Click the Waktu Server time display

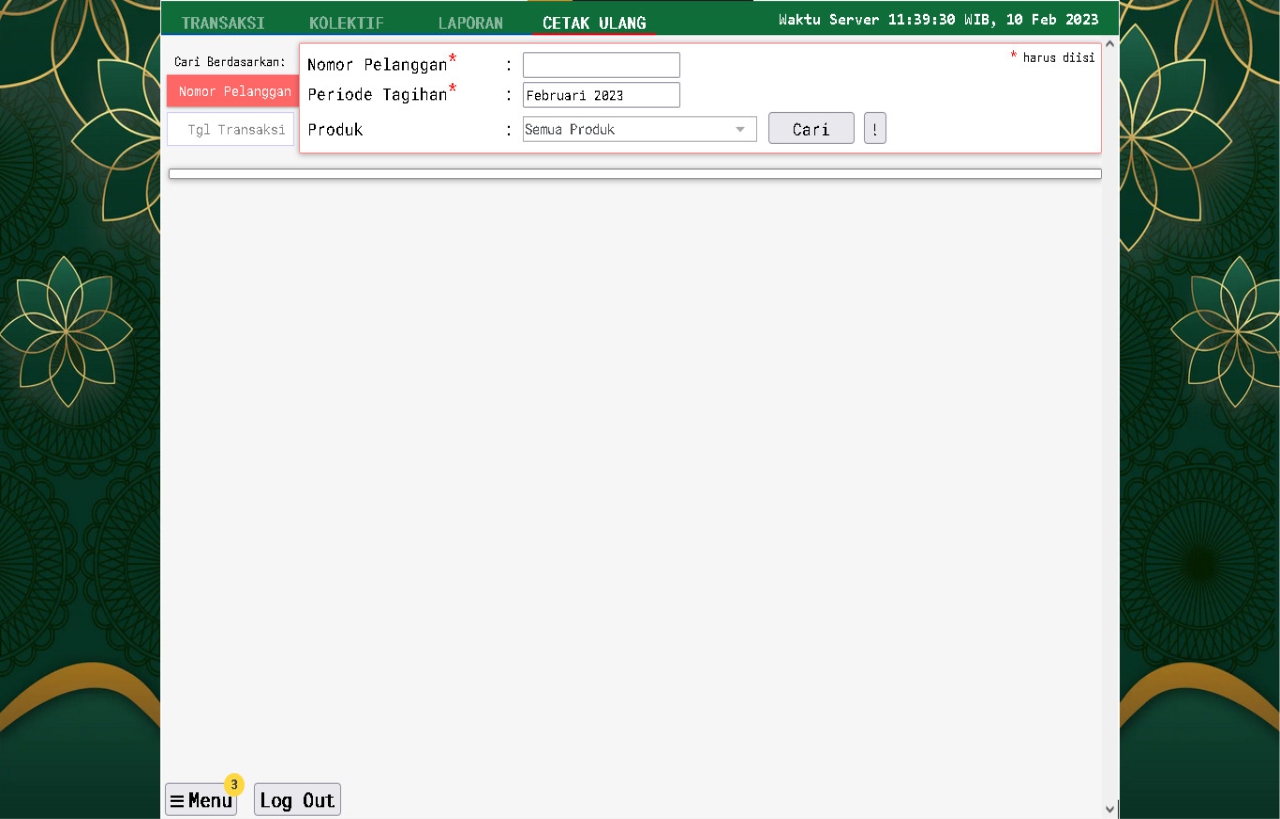(x=938, y=20)
